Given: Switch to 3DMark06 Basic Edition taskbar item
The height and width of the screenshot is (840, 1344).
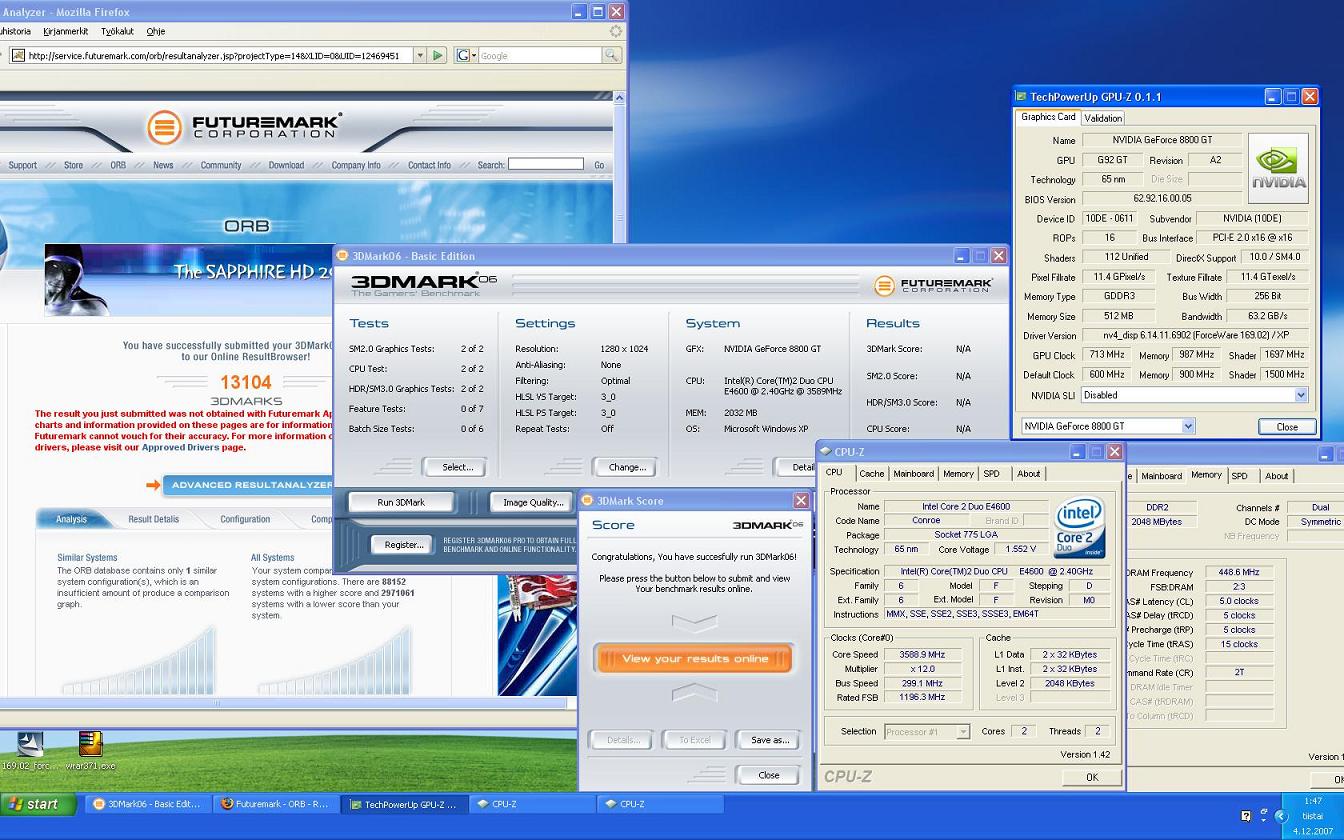Looking at the screenshot, I should pos(146,804).
